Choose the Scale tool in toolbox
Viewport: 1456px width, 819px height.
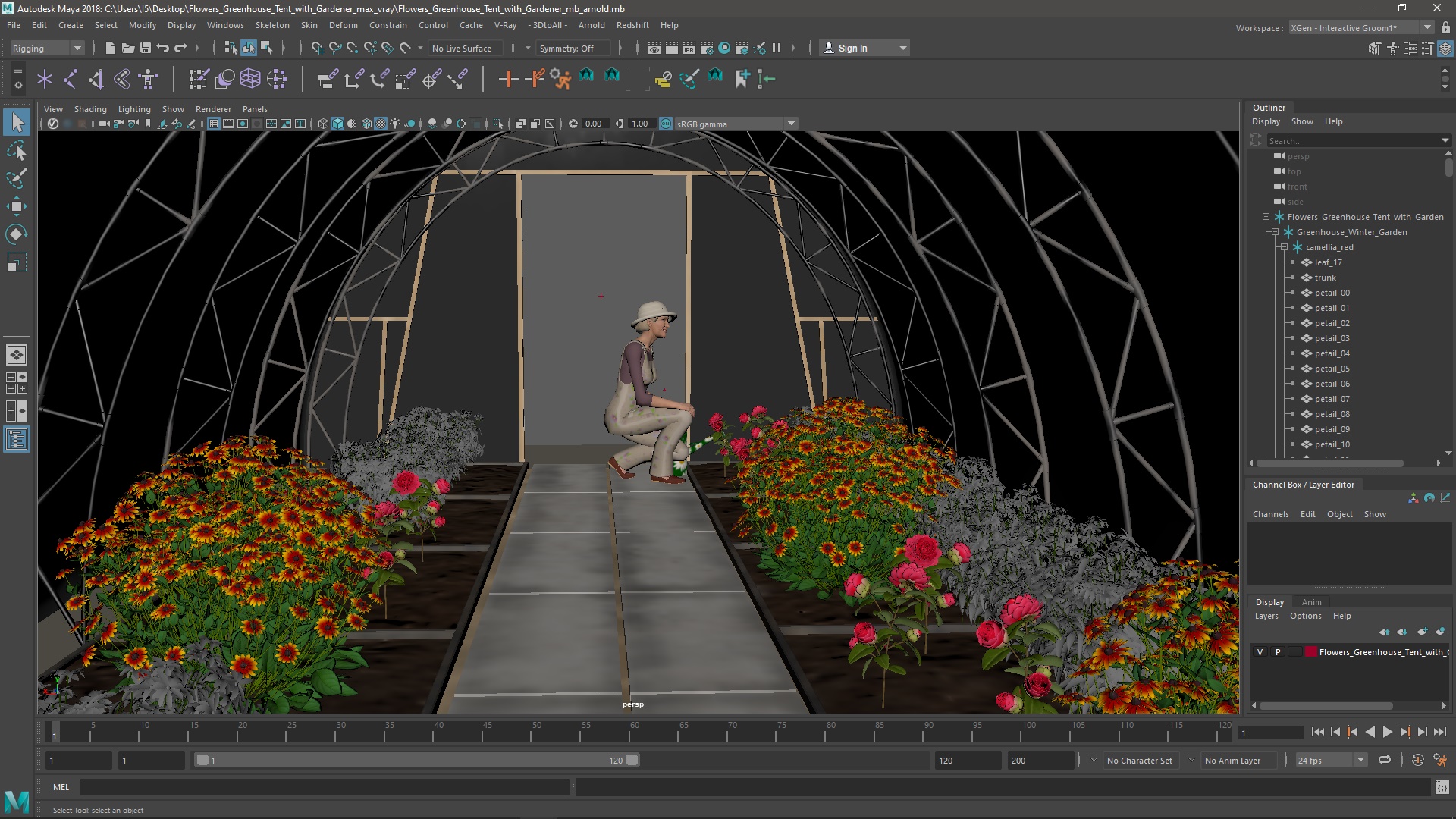click(17, 262)
